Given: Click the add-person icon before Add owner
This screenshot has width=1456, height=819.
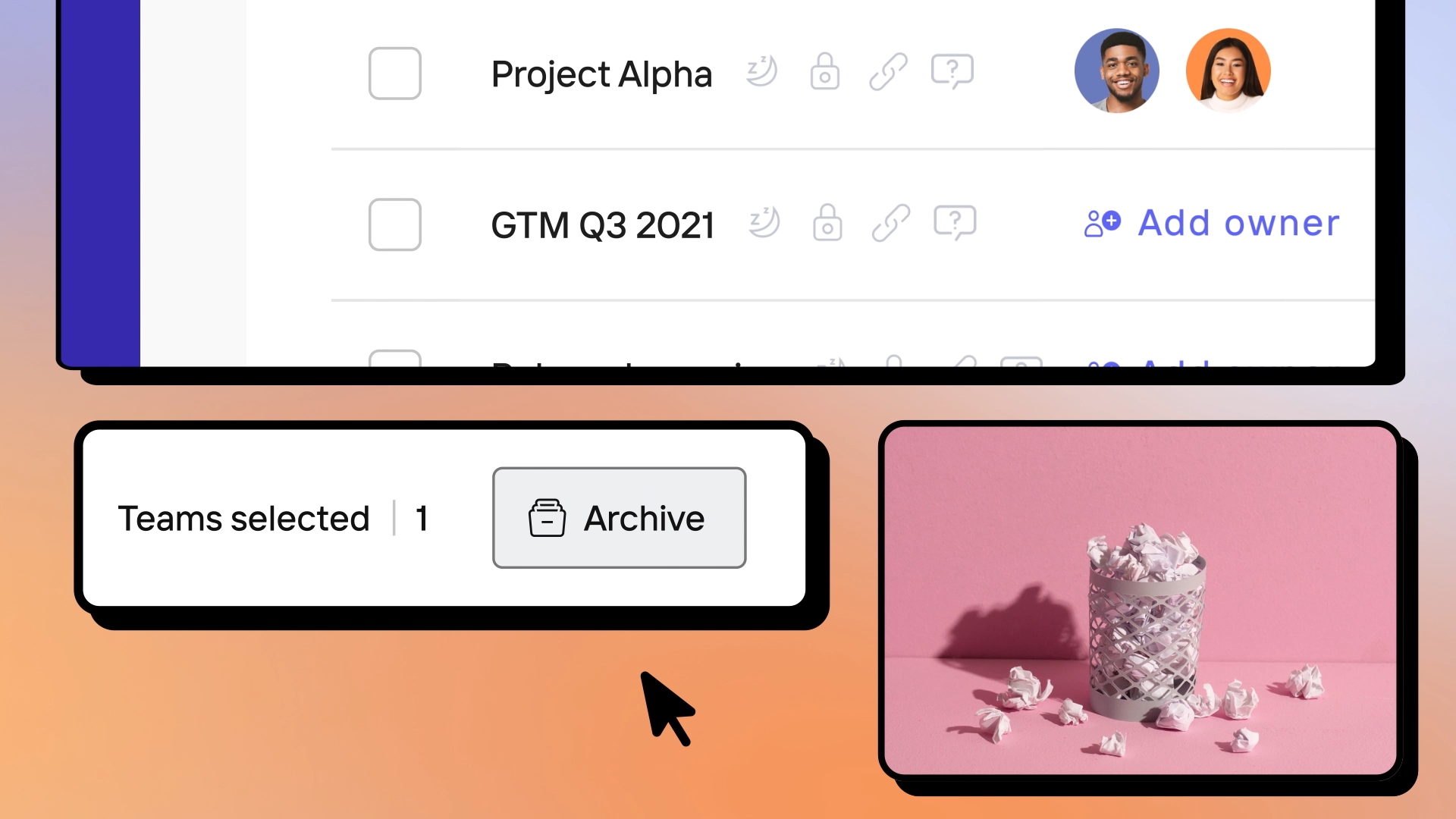Looking at the screenshot, I should 1102,224.
